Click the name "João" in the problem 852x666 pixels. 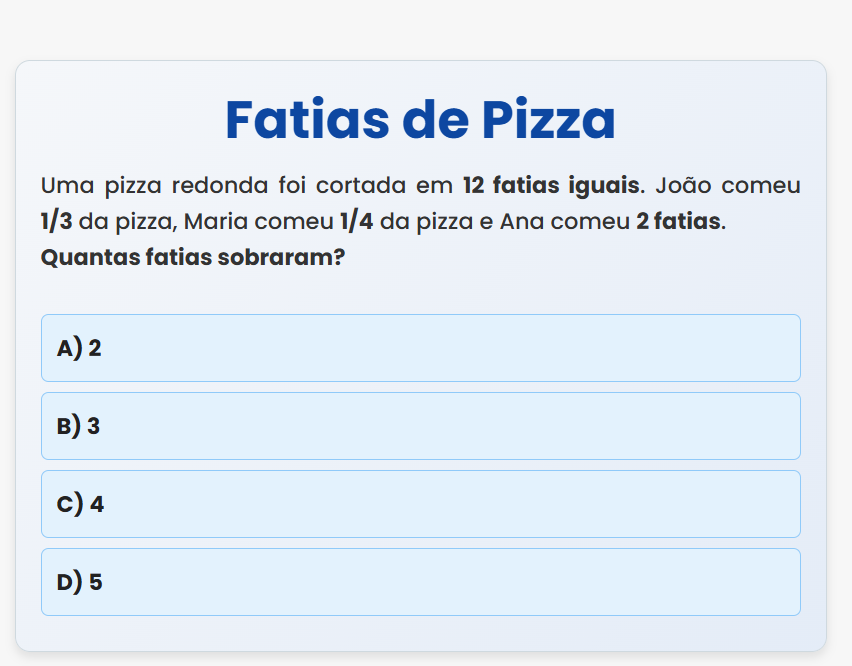685,186
